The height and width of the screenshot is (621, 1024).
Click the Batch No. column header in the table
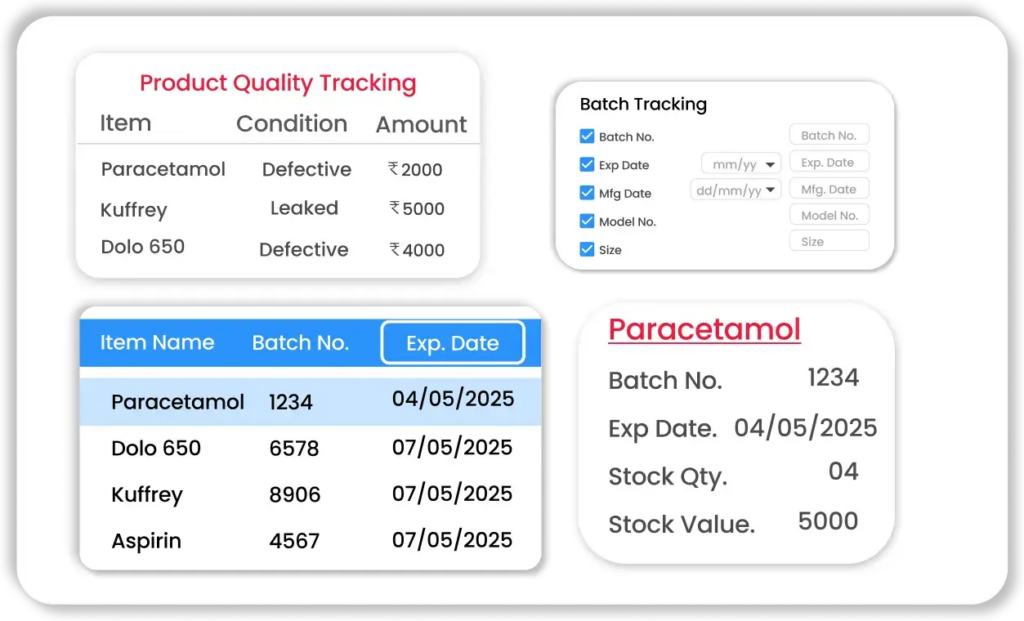(300, 343)
